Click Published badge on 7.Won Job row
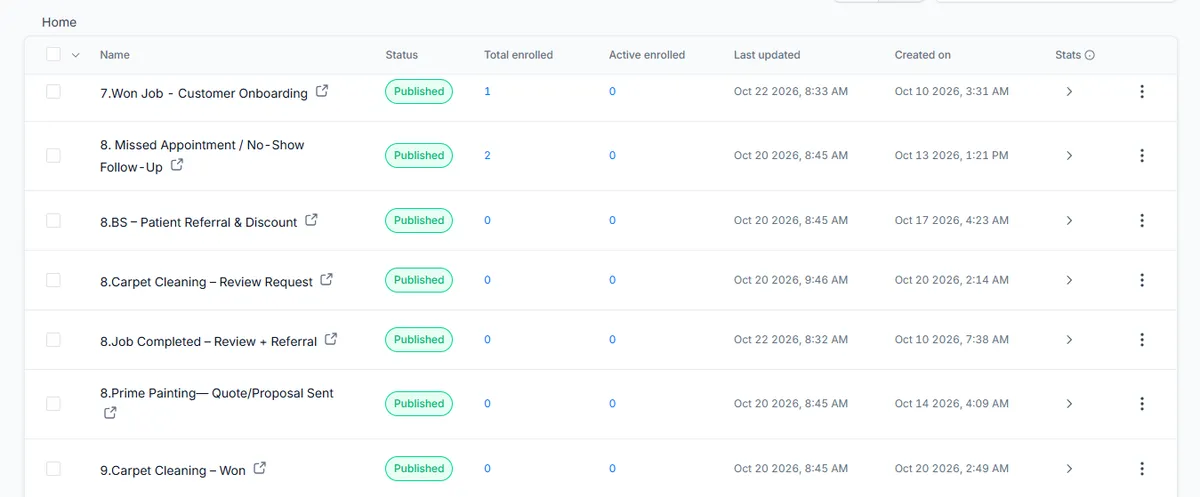Image resolution: width=1200 pixels, height=497 pixels. (419, 91)
